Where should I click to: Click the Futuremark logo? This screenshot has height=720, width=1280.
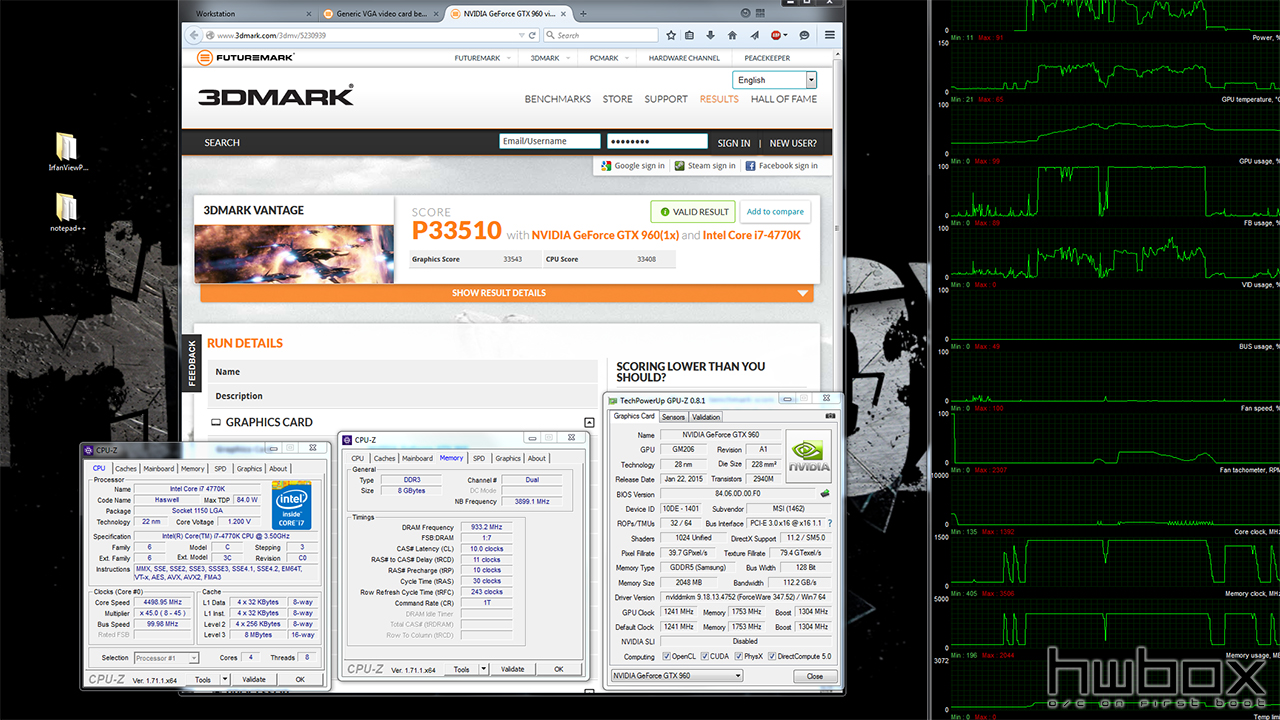246,58
